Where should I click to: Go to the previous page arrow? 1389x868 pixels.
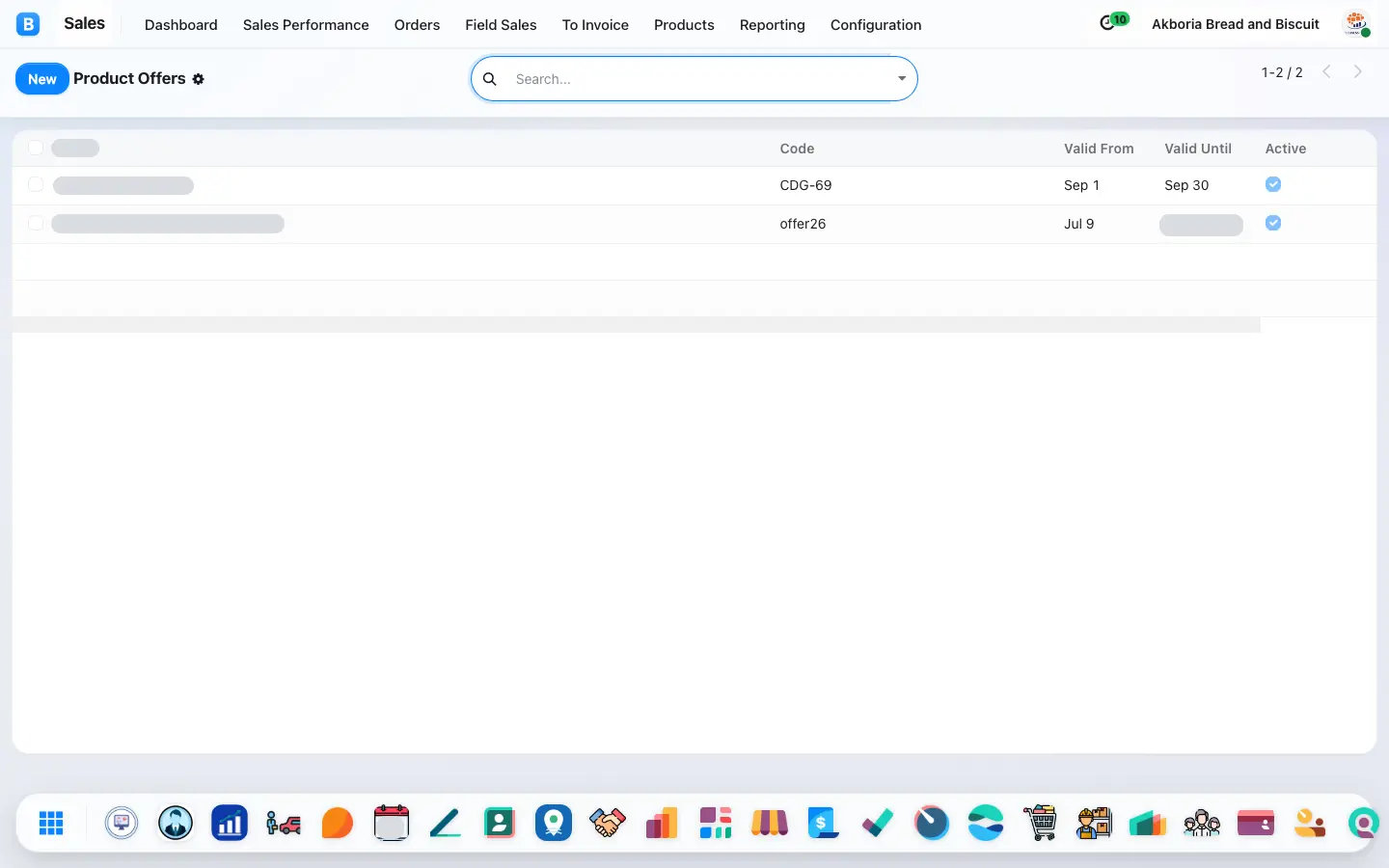1327,72
